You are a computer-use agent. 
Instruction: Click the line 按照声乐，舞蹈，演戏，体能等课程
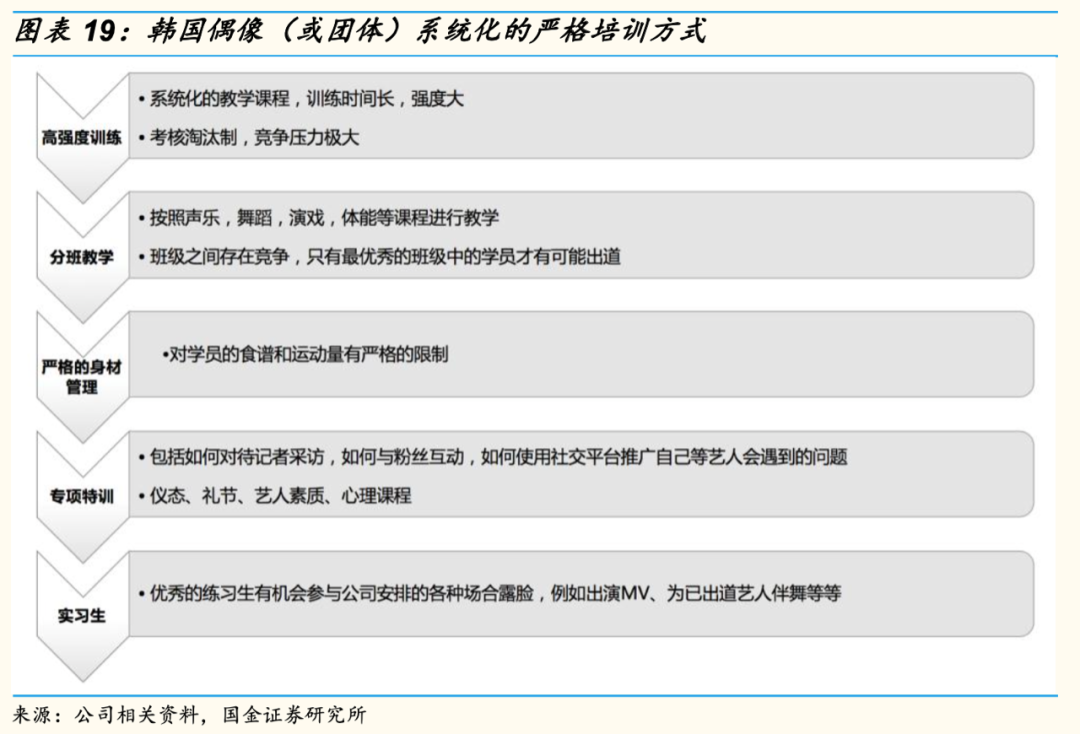click(x=323, y=218)
